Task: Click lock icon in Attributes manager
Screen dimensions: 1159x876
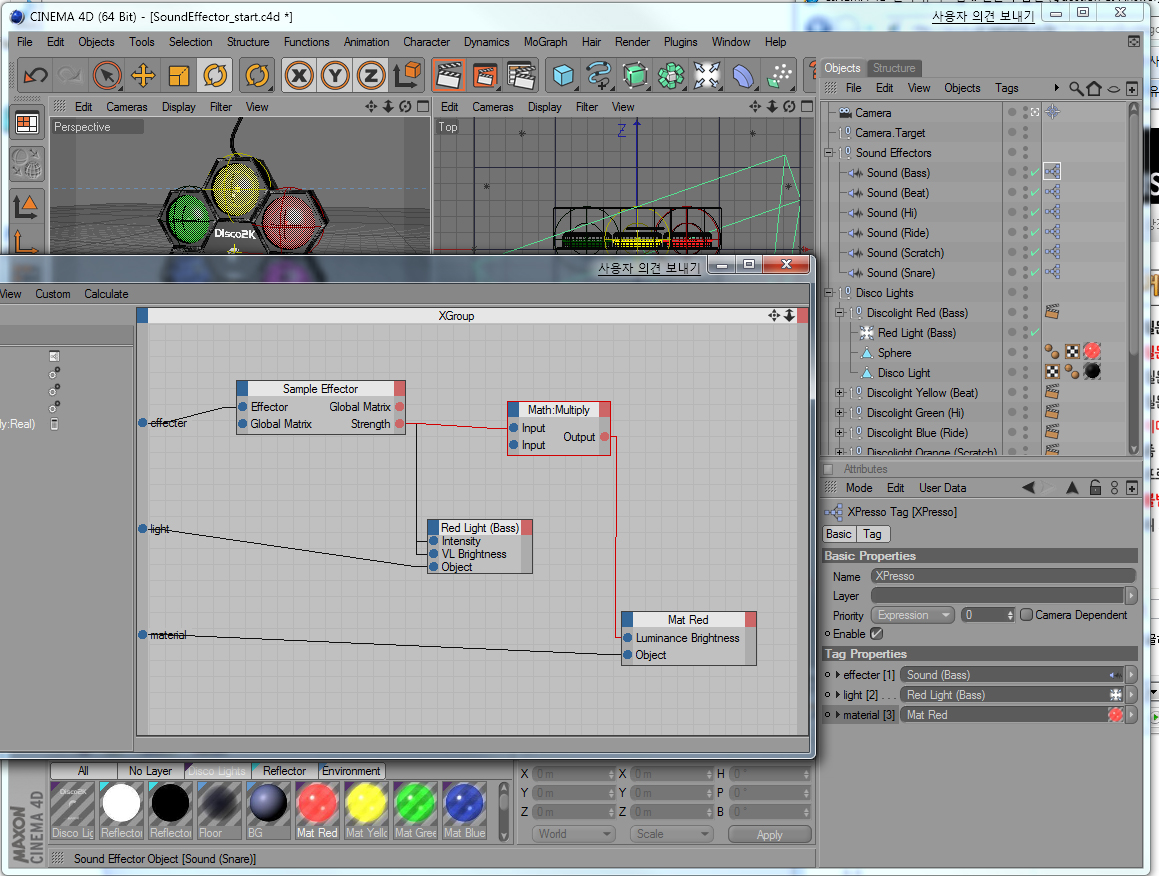Action: [1095, 488]
